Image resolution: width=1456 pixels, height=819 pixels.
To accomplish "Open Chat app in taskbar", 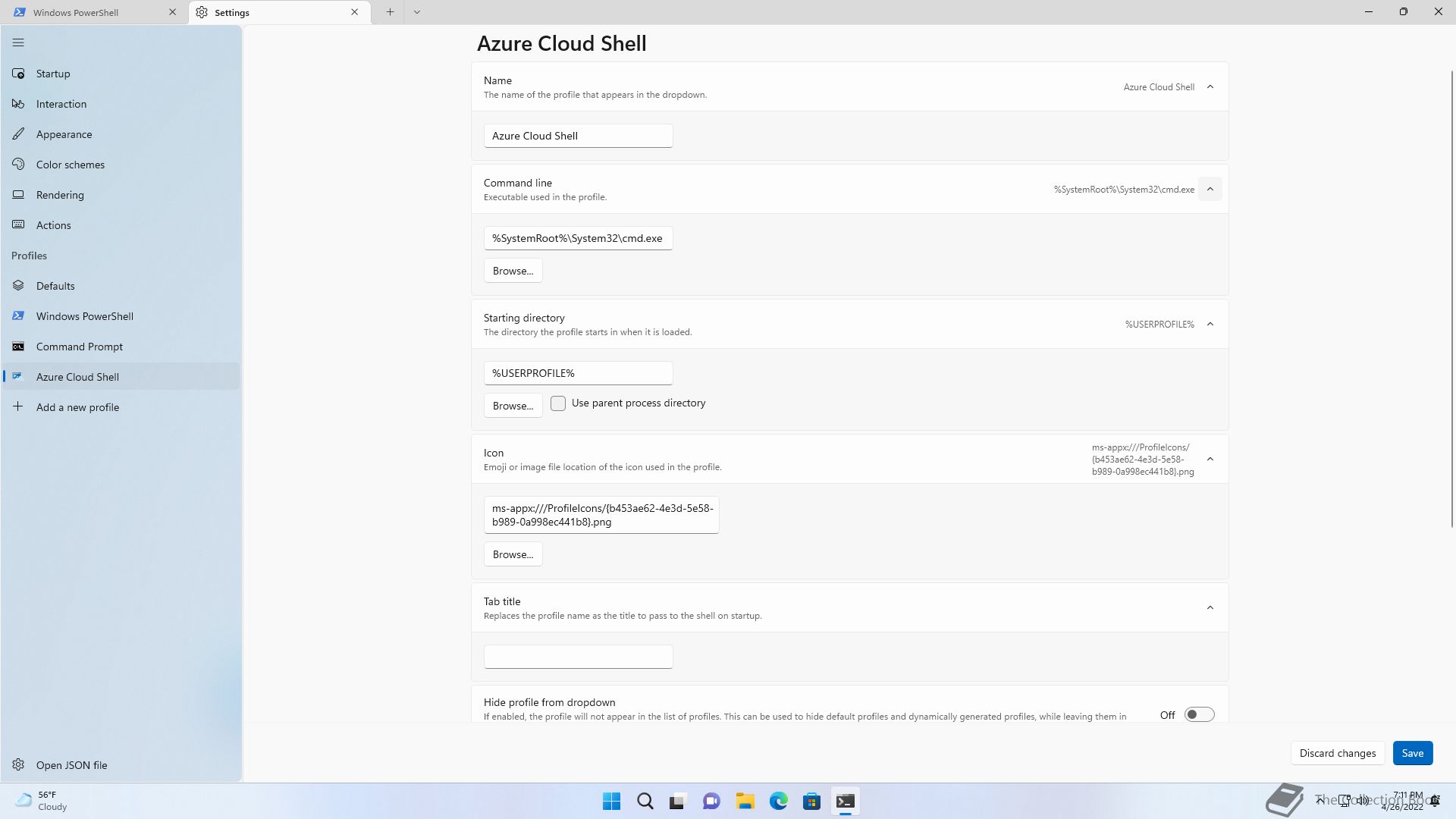I will [711, 802].
